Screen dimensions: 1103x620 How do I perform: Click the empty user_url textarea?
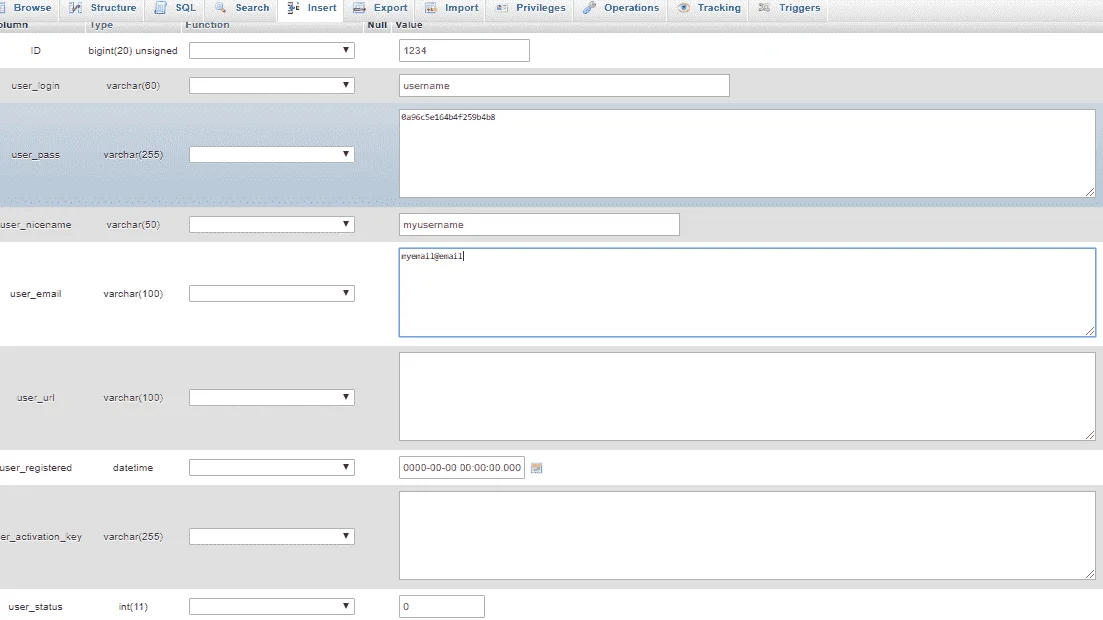(747, 397)
